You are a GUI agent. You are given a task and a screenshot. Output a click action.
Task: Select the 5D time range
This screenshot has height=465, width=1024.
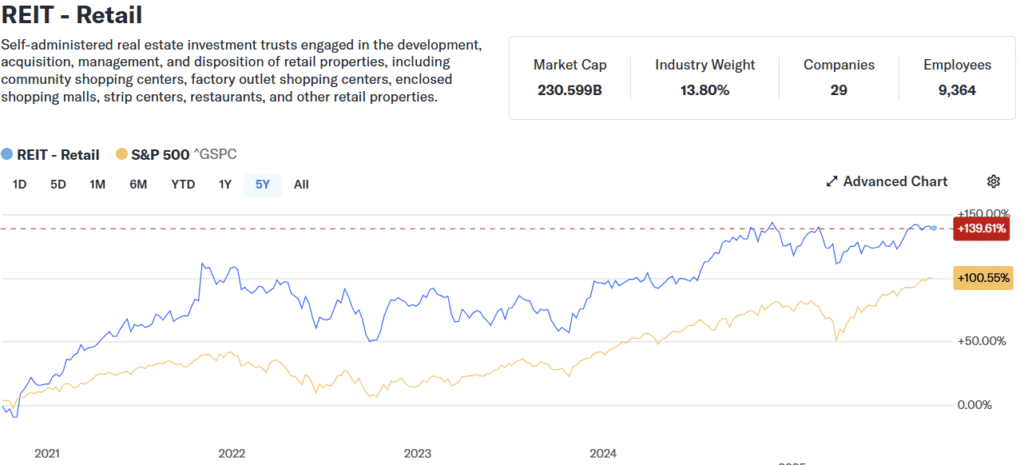(x=58, y=184)
